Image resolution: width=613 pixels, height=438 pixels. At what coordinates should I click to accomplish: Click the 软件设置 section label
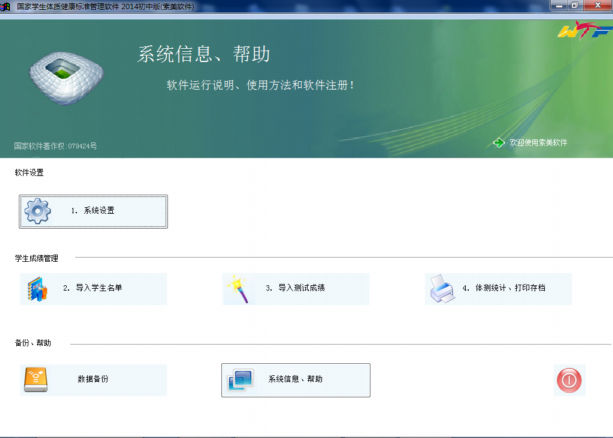29,172
